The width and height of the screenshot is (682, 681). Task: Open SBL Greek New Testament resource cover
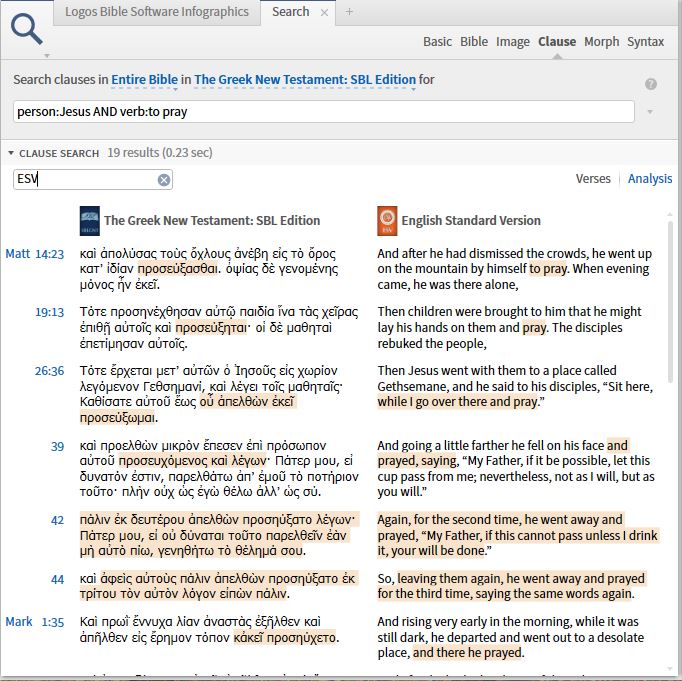pyautogui.click(x=90, y=221)
